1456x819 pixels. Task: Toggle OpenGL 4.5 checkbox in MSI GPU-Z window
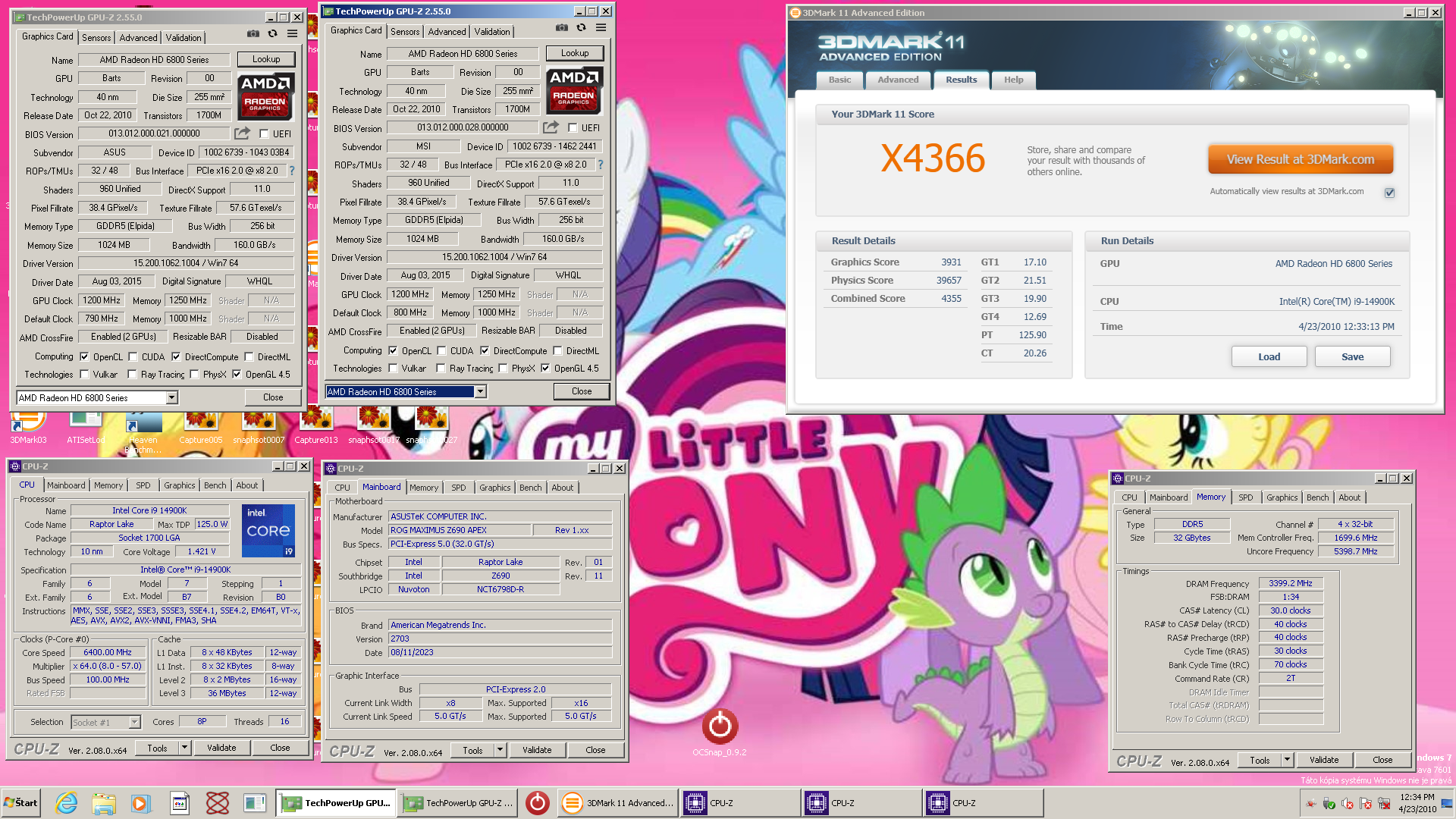pyautogui.click(x=545, y=369)
